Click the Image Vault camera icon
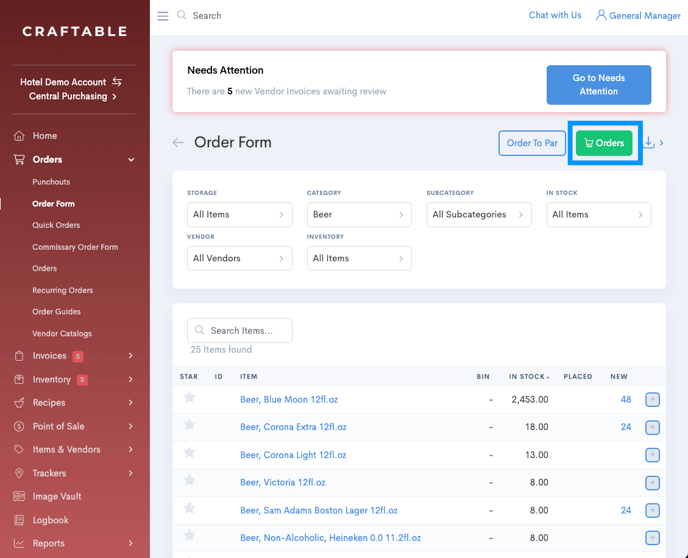 19,496
